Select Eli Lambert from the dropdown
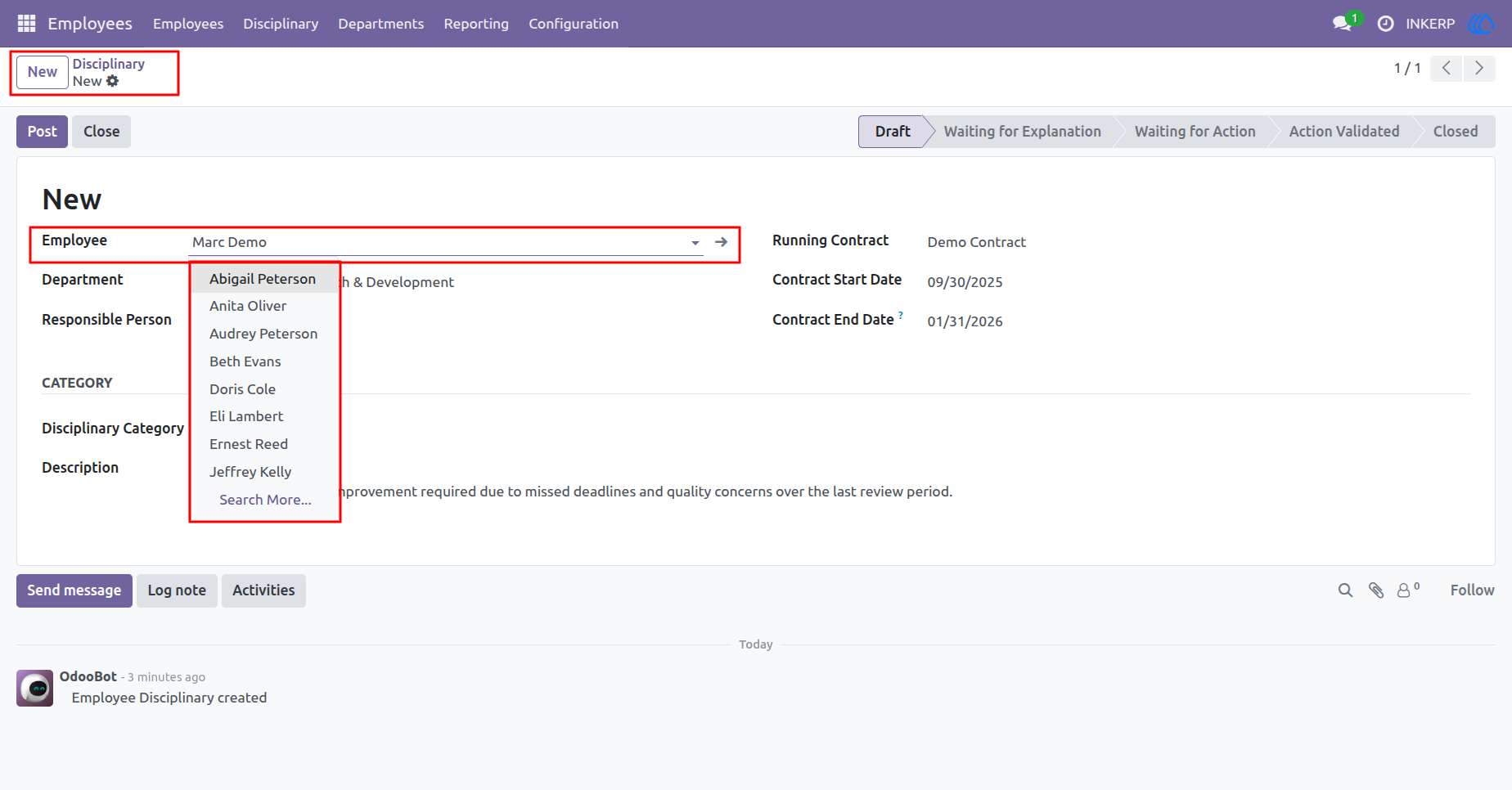1512x790 pixels. 264,416
